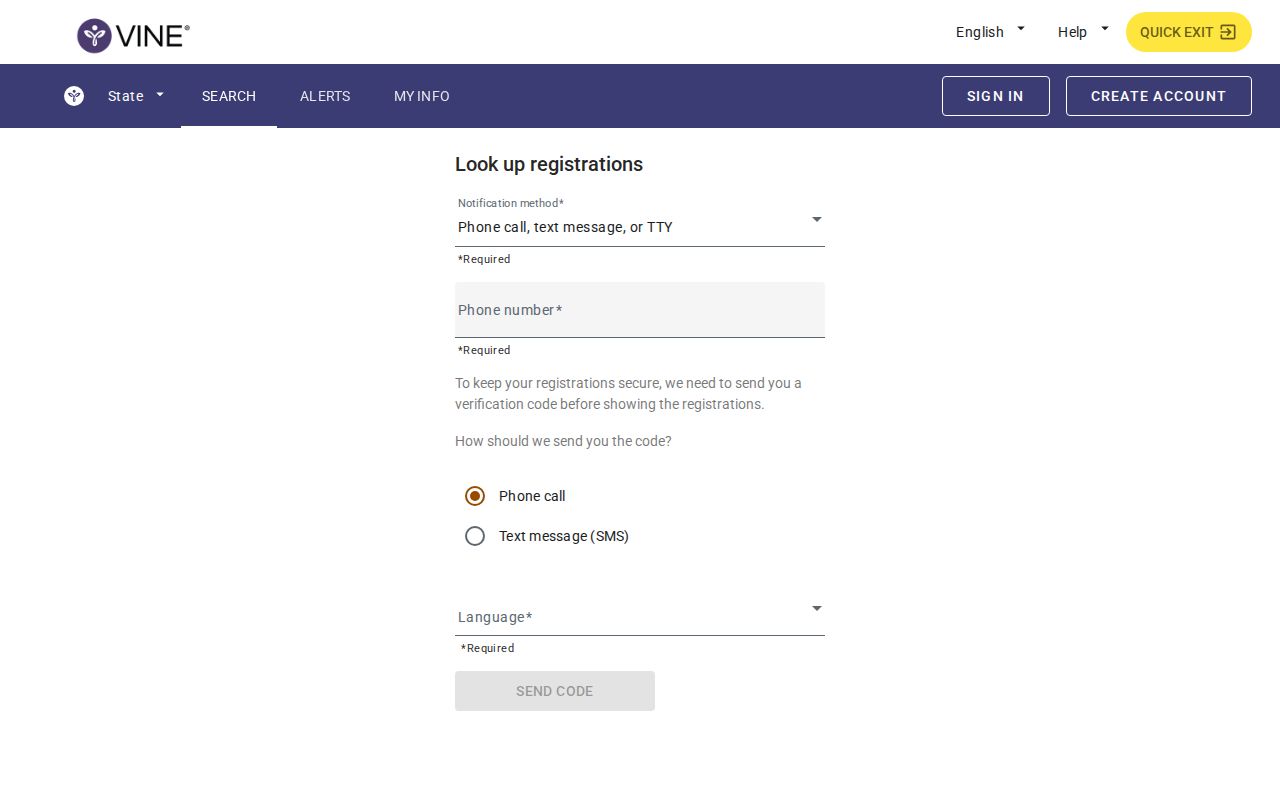Viewport: 1280px width, 800px height.
Task: Click the SEND CODE button
Action: [555, 691]
